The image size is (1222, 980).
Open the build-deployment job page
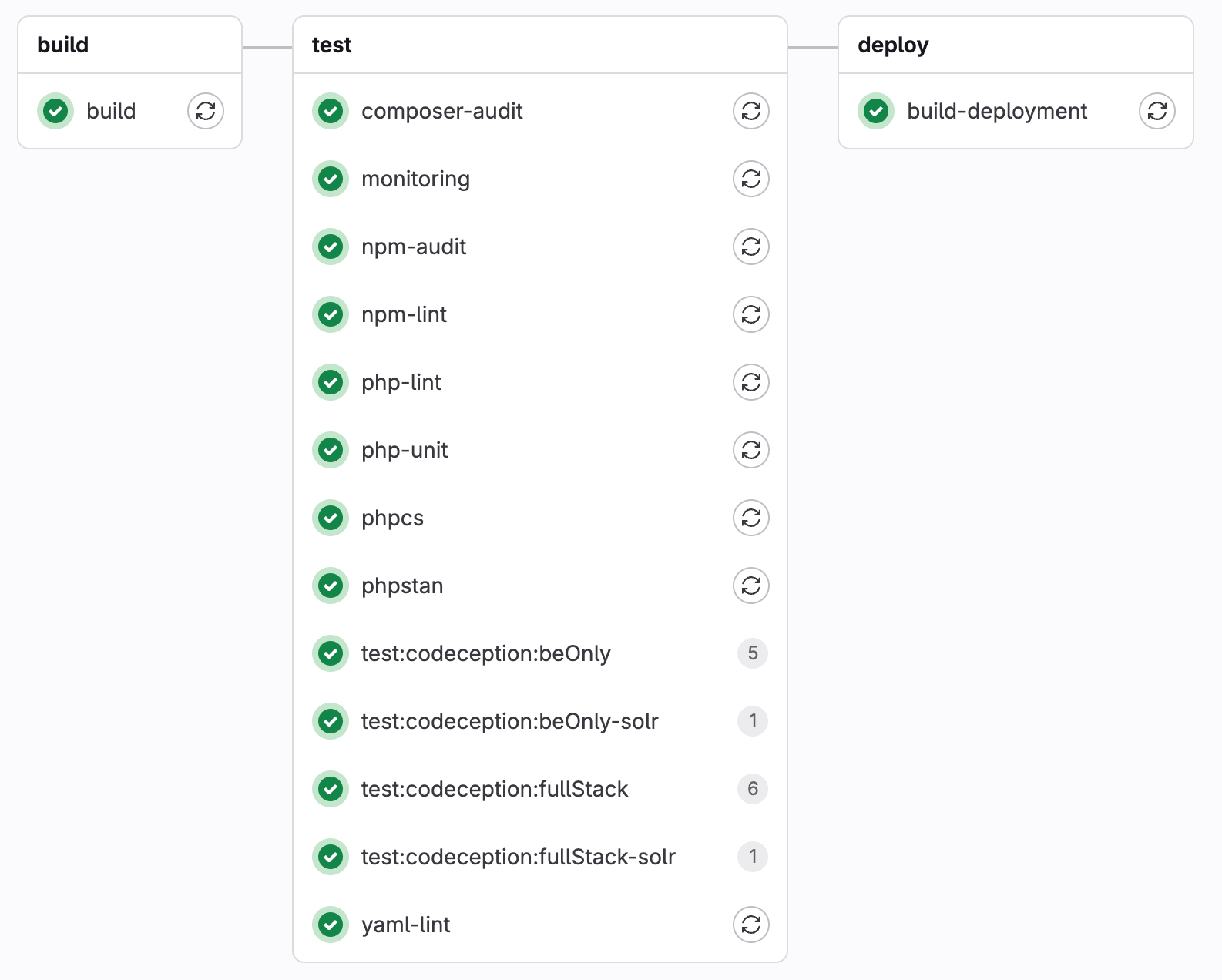tap(997, 111)
